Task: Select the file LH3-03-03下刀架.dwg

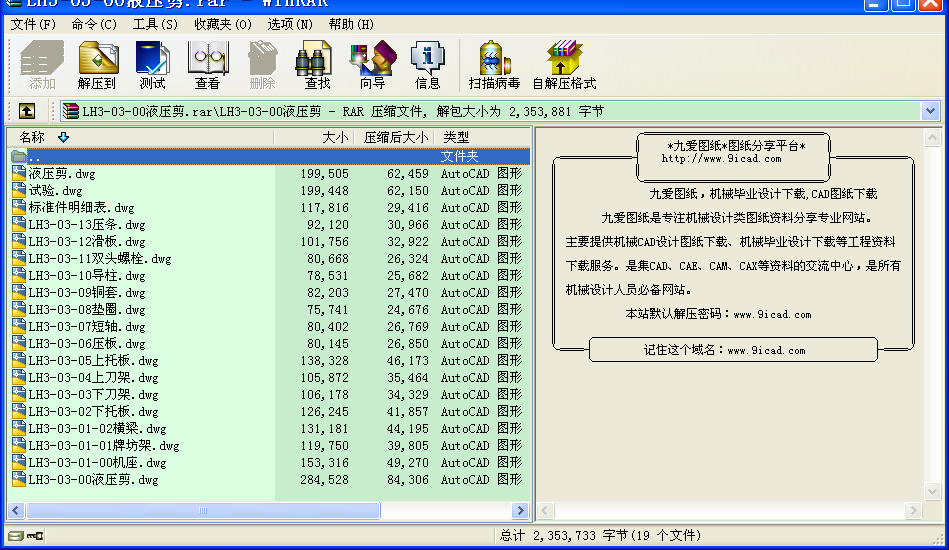Action: (x=93, y=394)
